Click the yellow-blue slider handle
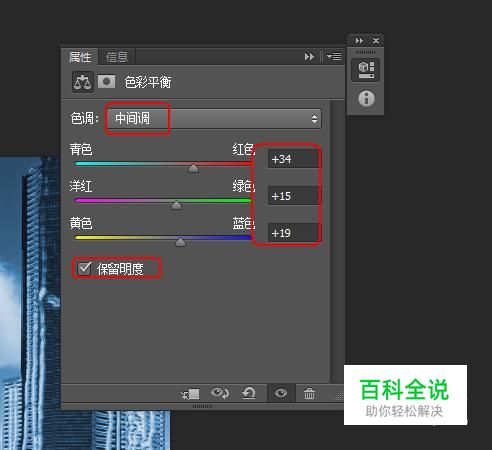The height and width of the screenshot is (450, 492). 180,242
